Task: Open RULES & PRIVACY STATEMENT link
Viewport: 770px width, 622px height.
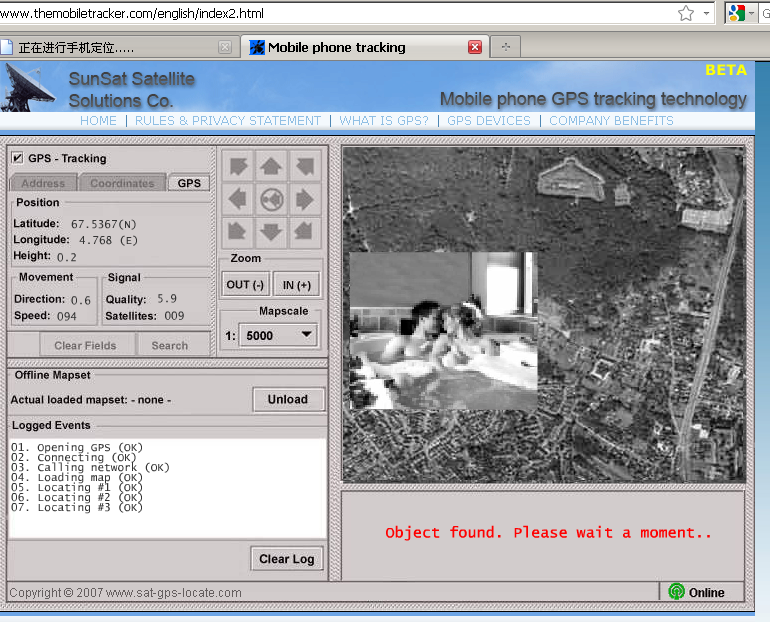Action: (x=228, y=121)
